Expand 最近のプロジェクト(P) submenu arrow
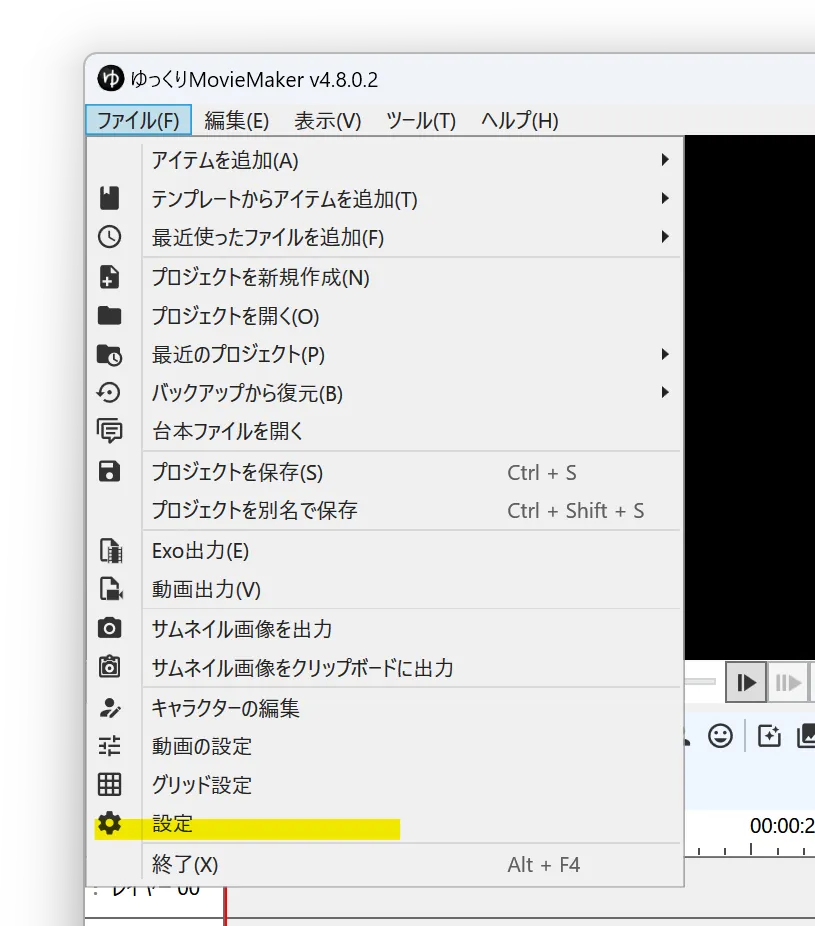 click(665, 354)
